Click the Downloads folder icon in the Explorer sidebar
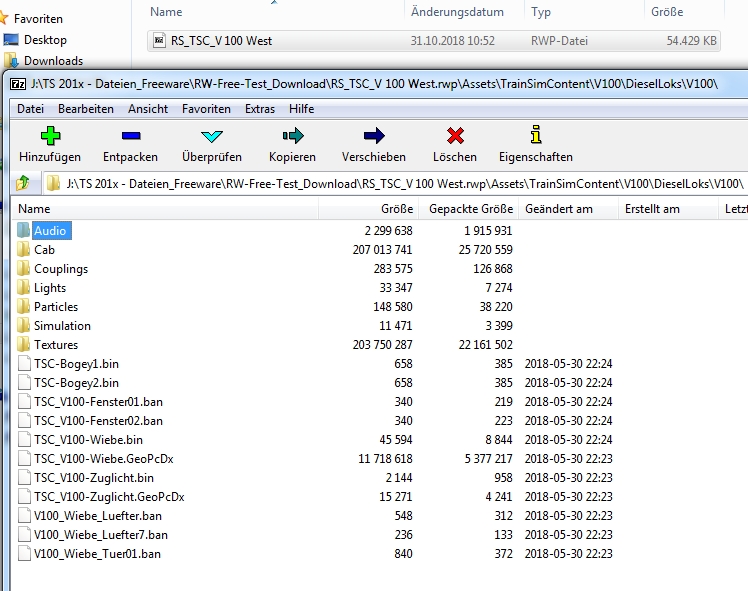 click(x=11, y=61)
